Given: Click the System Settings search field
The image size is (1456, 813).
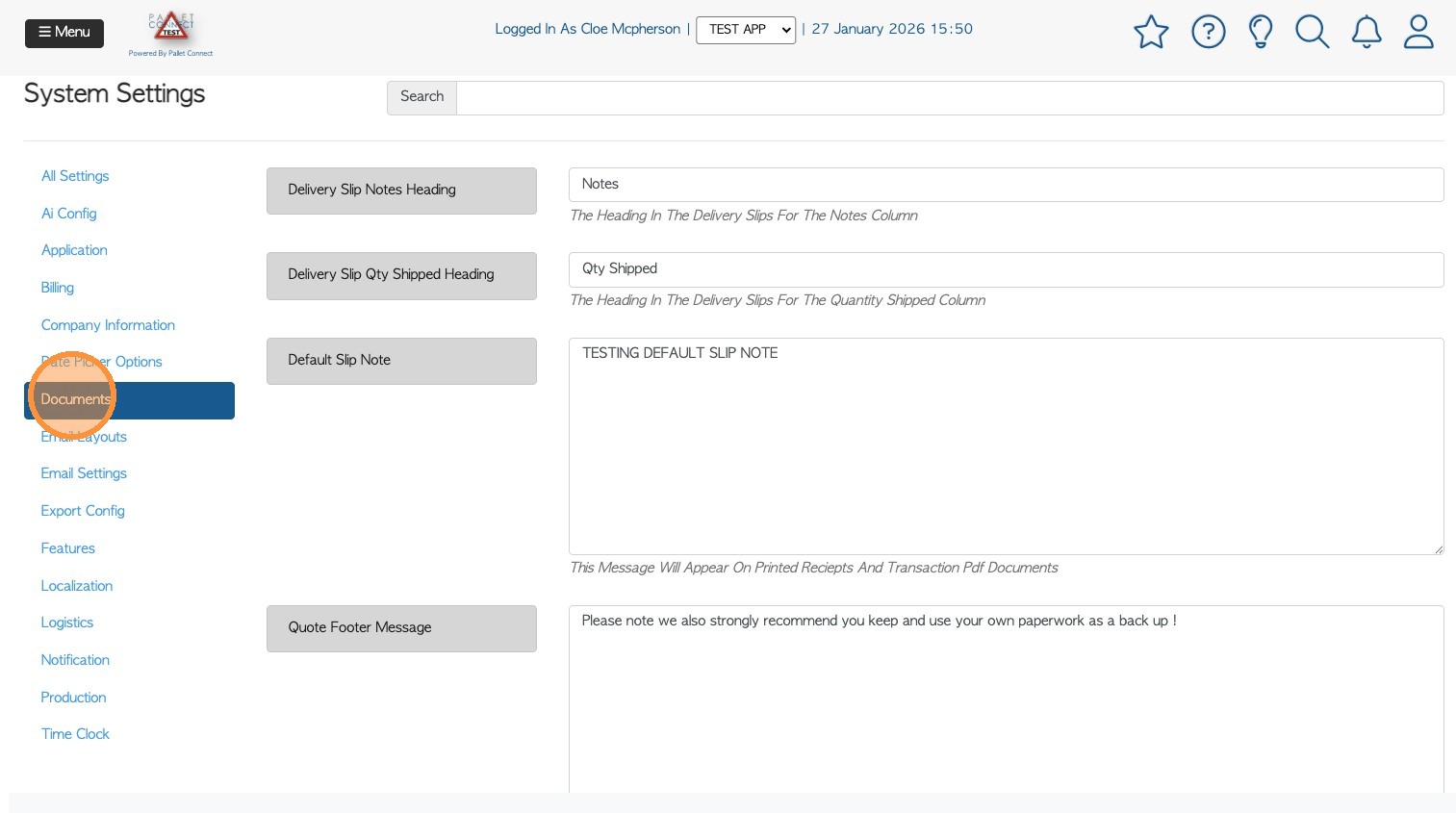Looking at the screenshot, I should (949, 97).
